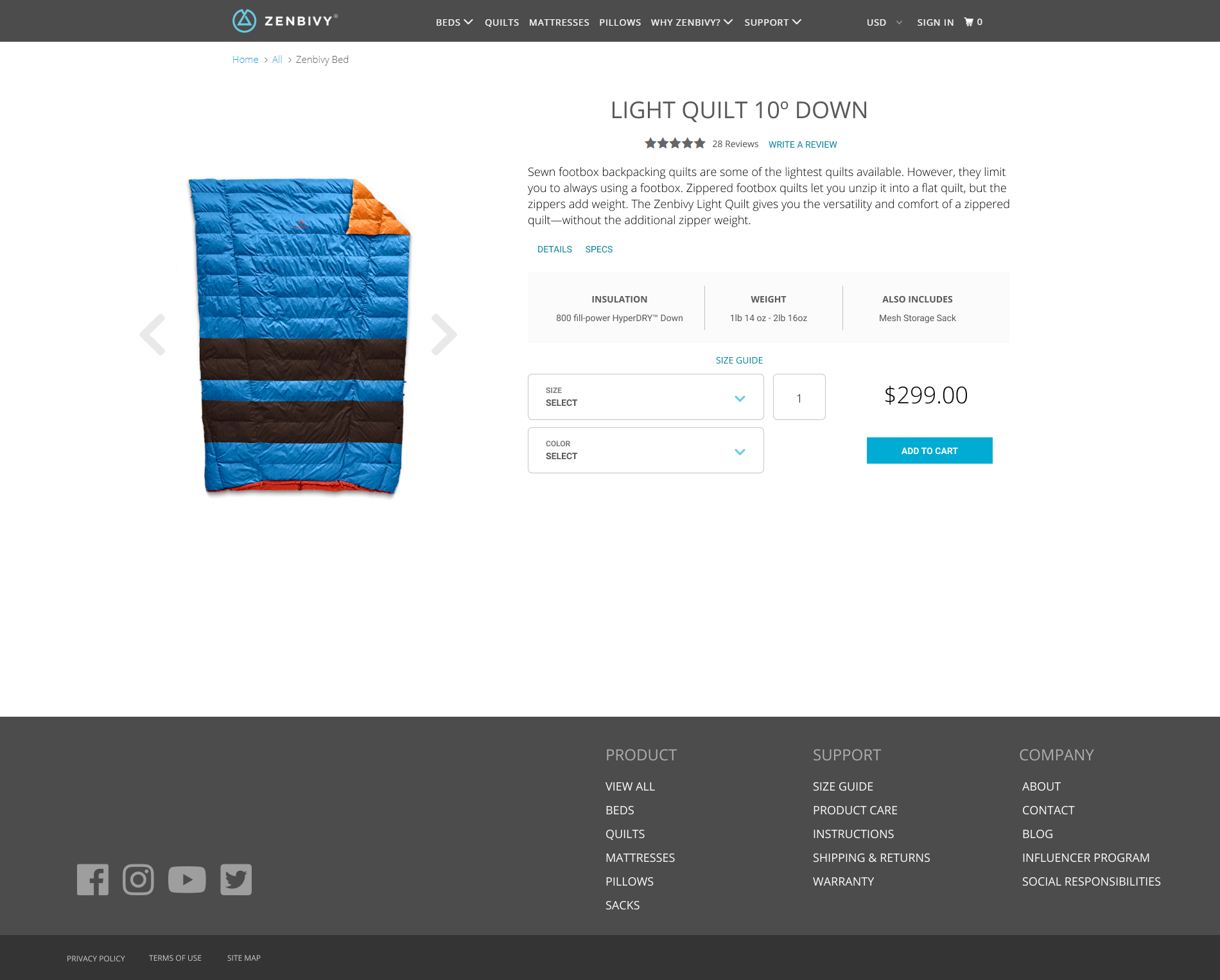Open the Size Guide link above selectors

[x=740, y=360]
